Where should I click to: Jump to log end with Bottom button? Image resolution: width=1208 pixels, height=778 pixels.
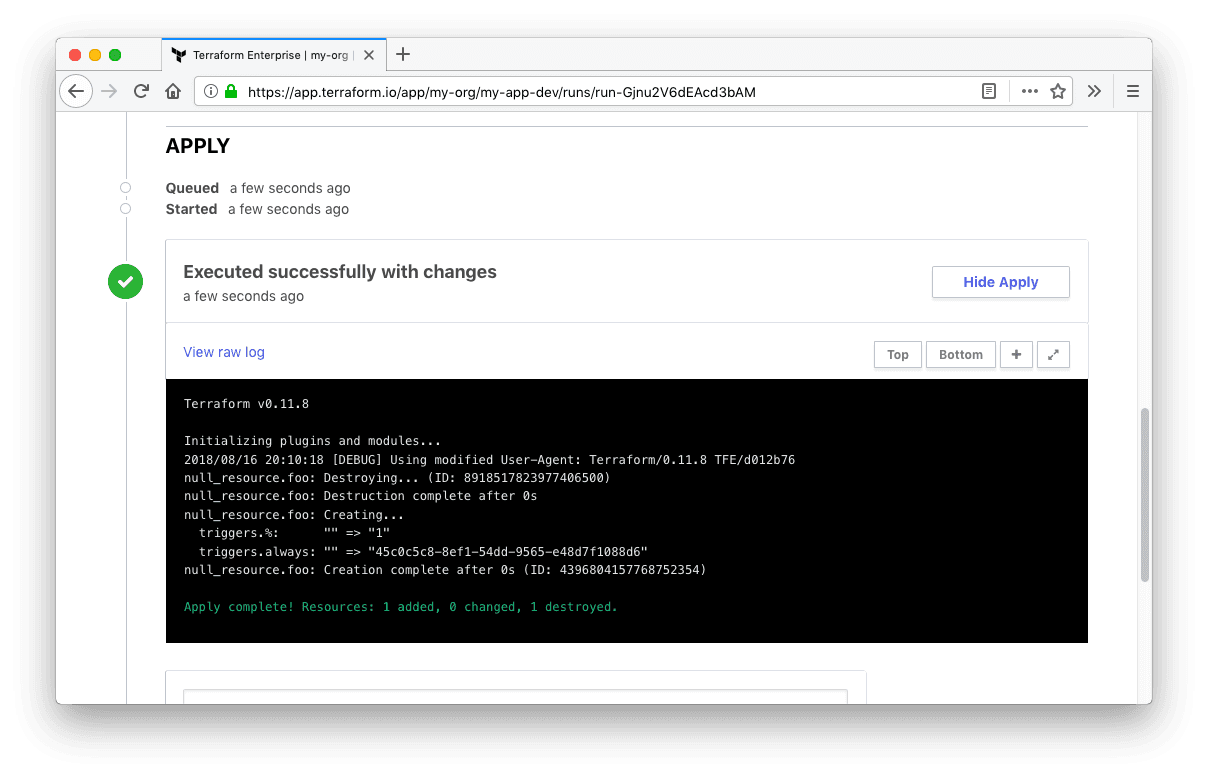click(960, 354)
